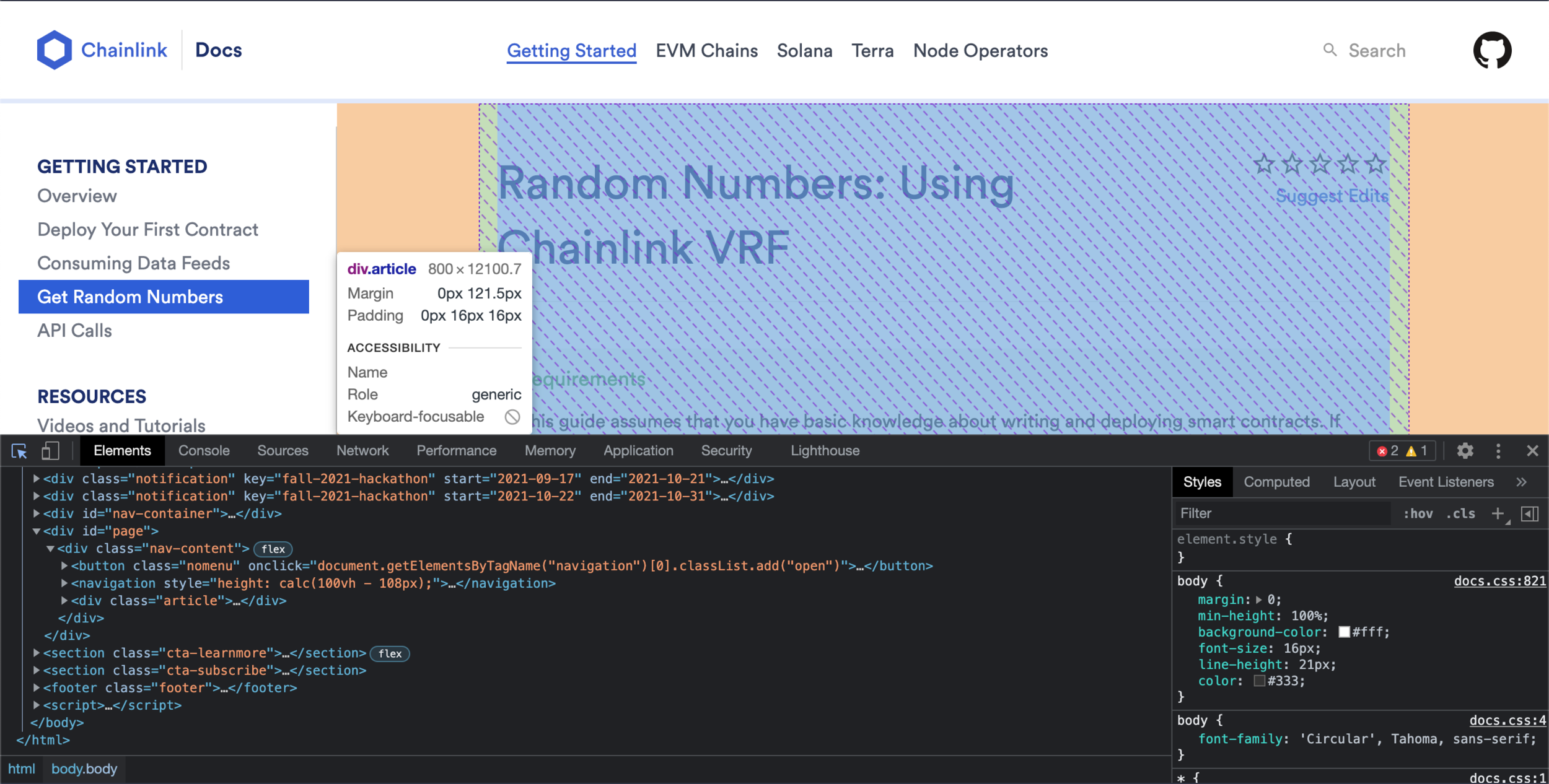Click the #fff background-color swatch
This screenshot has width=1549, height=784.
tap(1344, 632)
